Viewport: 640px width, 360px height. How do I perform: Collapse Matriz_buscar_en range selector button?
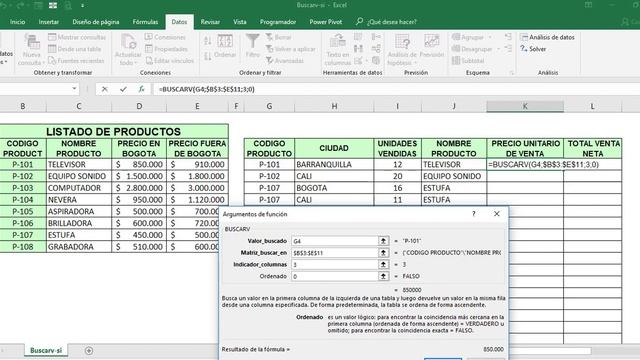click(383, 253)
